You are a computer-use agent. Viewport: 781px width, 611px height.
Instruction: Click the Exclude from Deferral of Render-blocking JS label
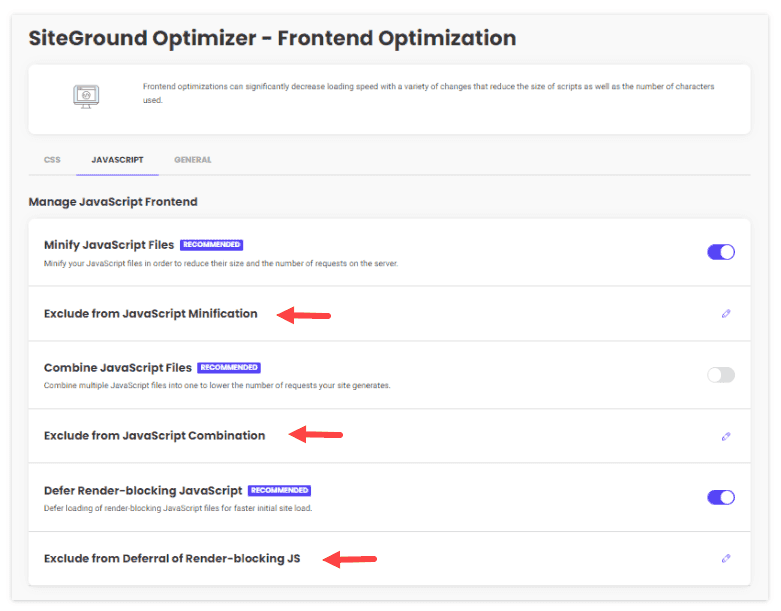(172, 559)
